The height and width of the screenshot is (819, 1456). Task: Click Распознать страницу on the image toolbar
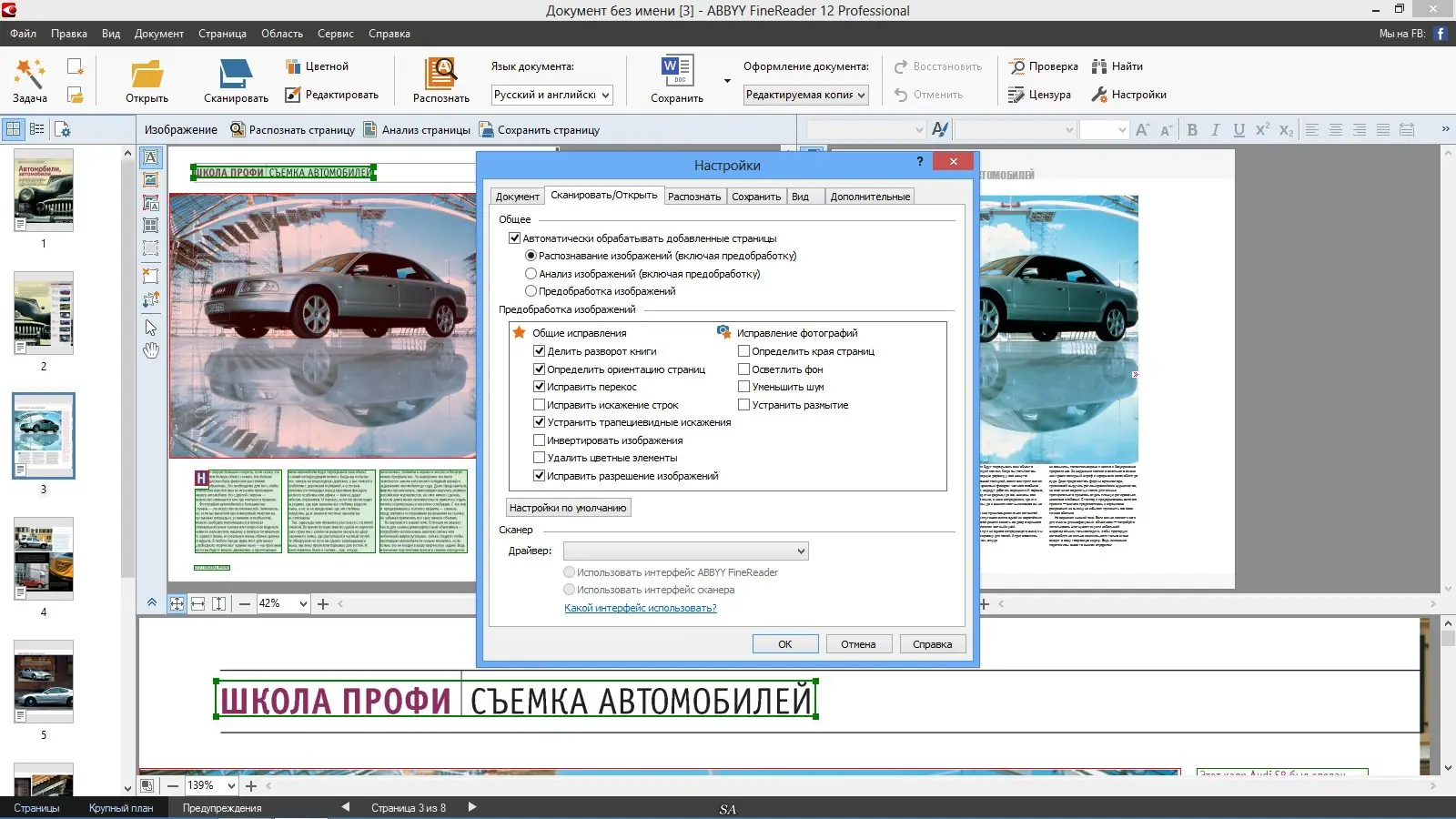point(292,129)
